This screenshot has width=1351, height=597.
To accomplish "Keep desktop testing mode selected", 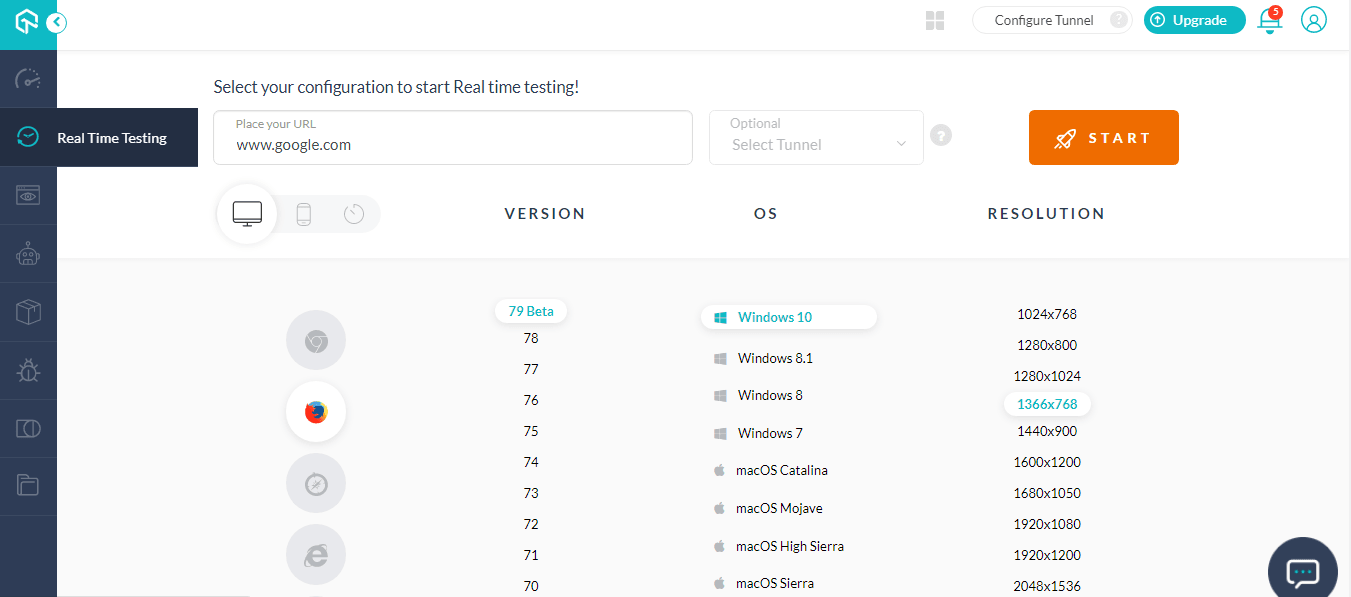I will 246,213.
